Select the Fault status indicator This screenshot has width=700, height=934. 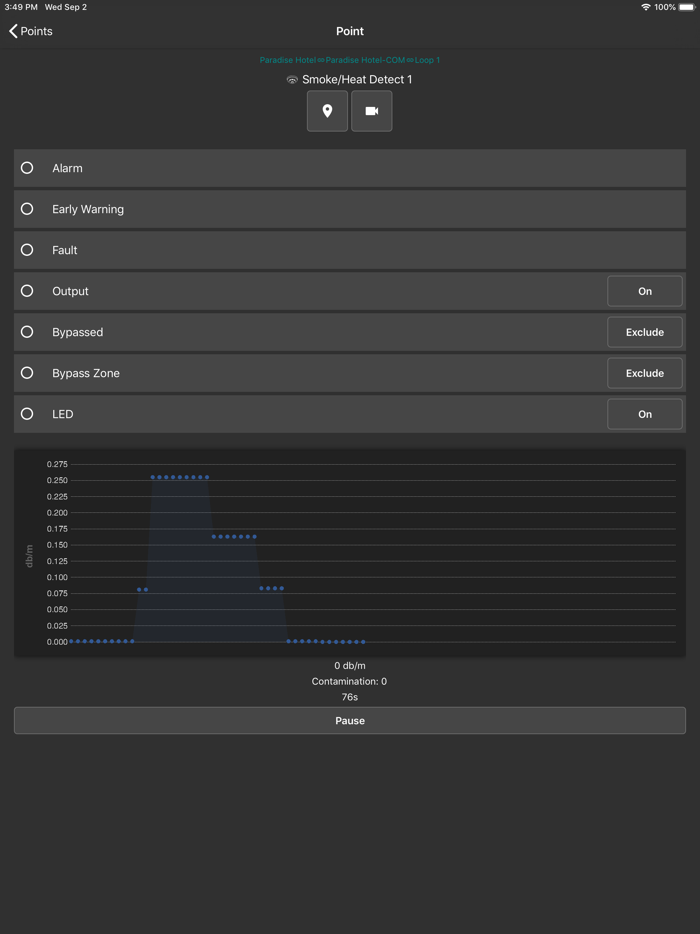tap(27, 250)
